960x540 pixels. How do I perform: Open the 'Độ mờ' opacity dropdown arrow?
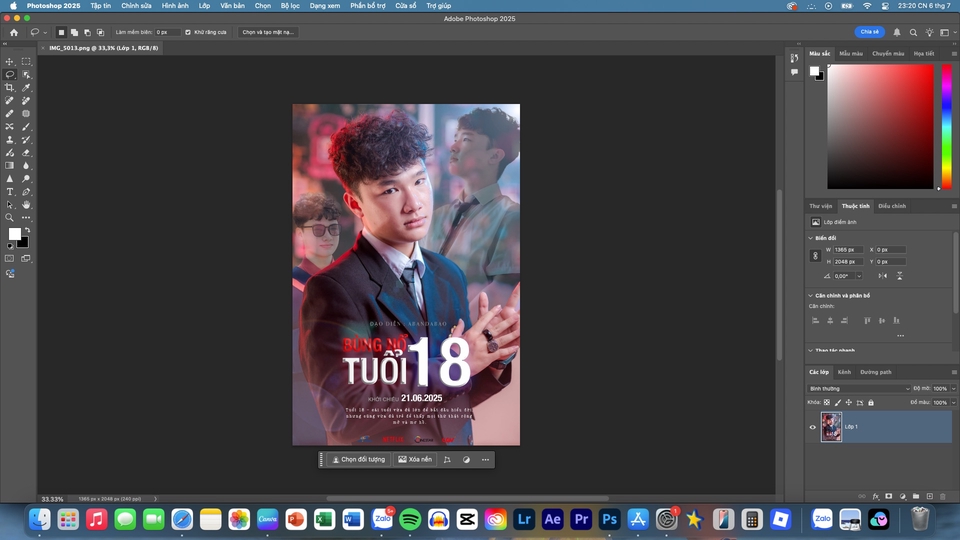pyautogui.click(x=953, y=389)
